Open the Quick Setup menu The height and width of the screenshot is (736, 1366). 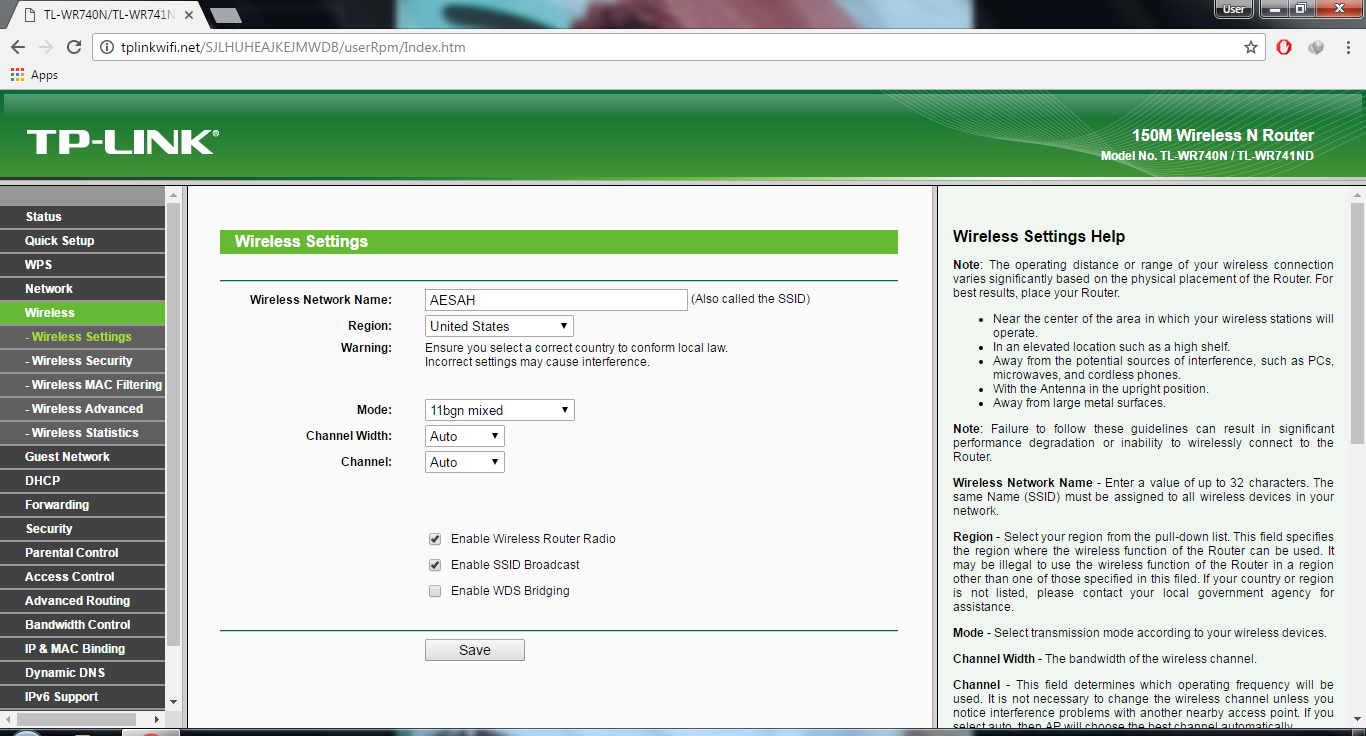[x=82, y=241]
